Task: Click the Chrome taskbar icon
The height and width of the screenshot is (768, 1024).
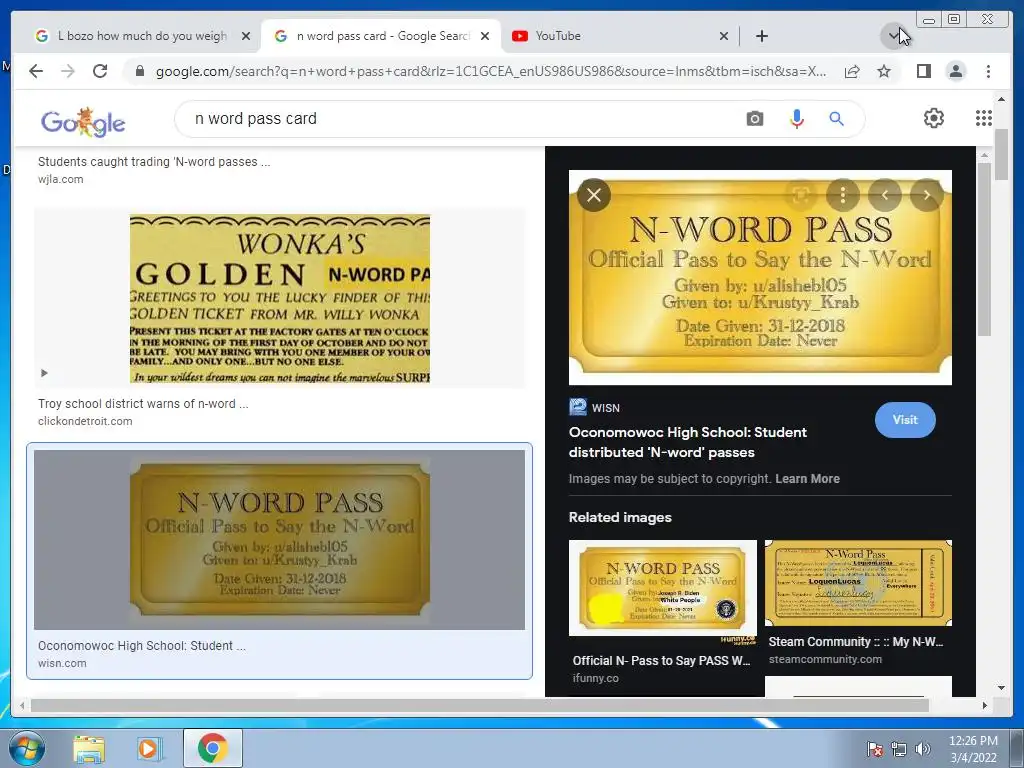Action: click(212, 748)
